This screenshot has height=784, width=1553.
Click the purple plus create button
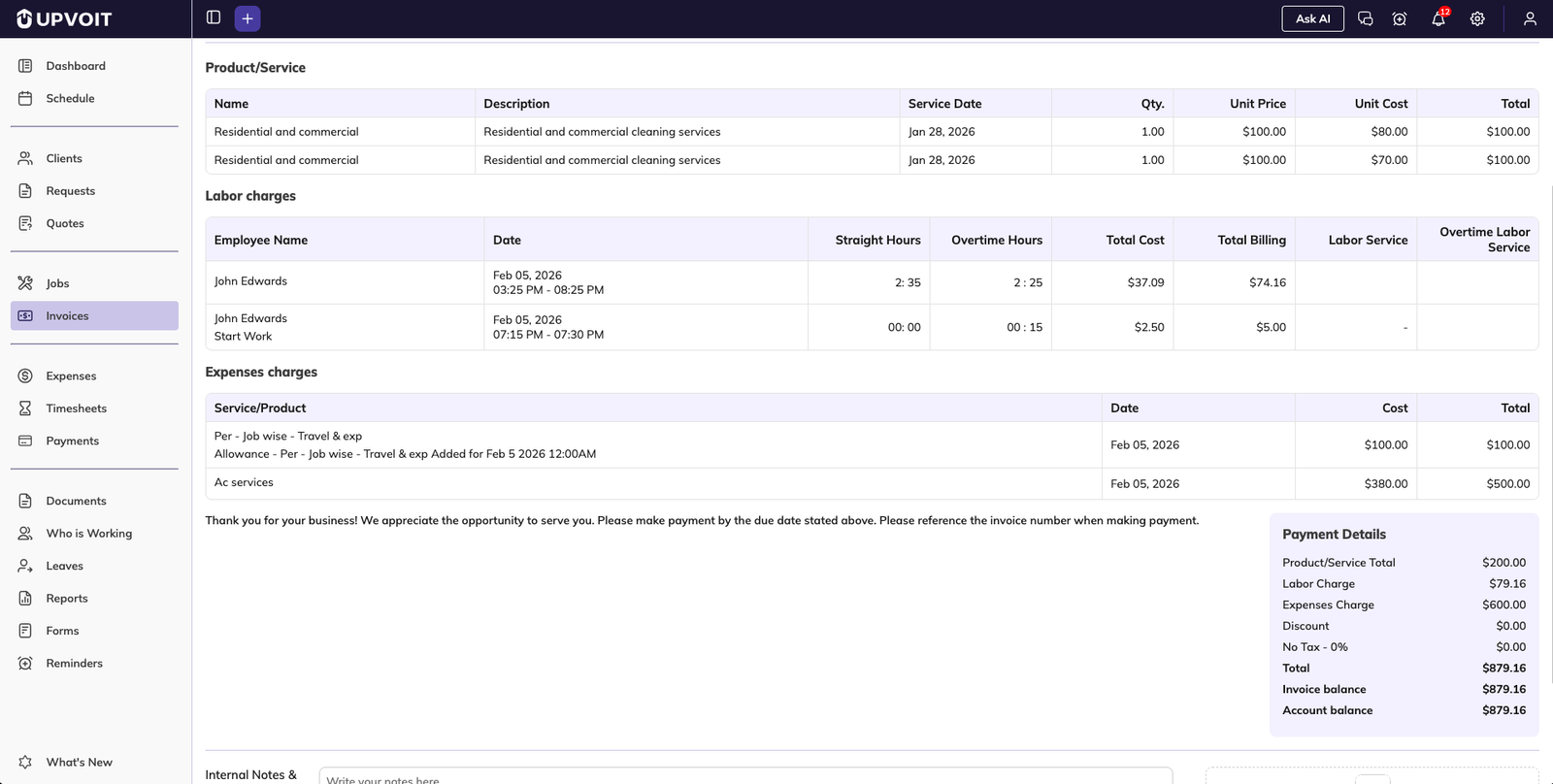[248, 18]
